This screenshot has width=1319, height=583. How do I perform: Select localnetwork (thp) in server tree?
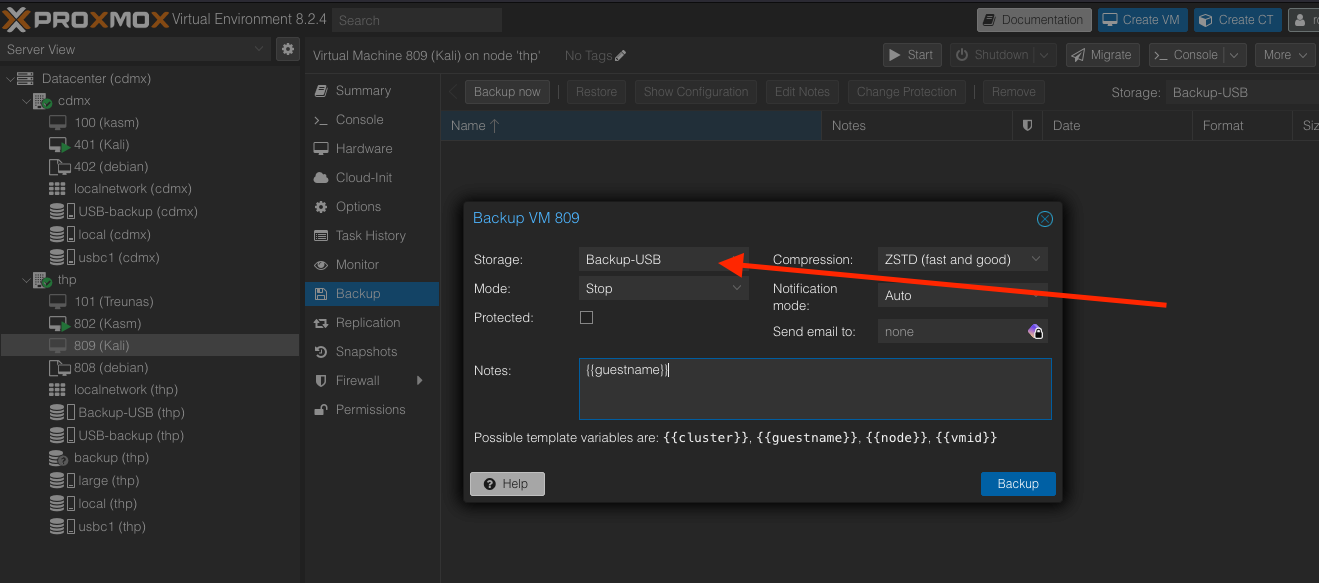coord(125,390)
